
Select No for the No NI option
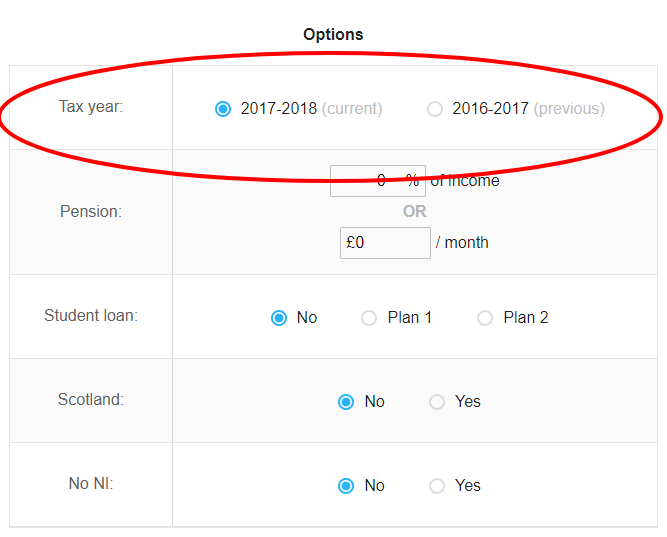(346, 486)
